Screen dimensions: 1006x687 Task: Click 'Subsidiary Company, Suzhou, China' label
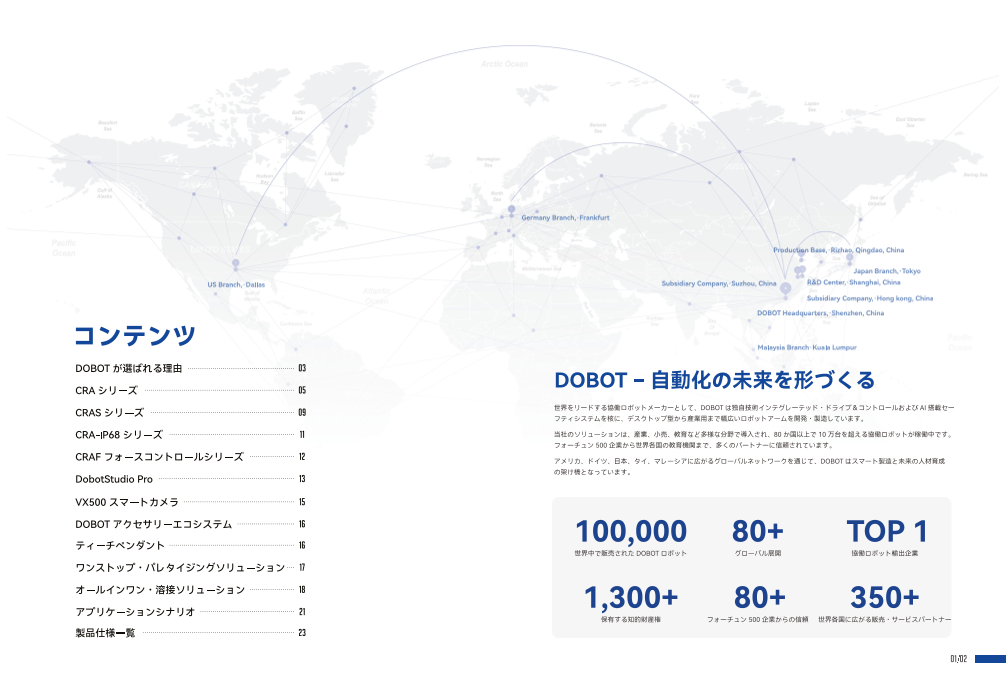click(719, 284)
